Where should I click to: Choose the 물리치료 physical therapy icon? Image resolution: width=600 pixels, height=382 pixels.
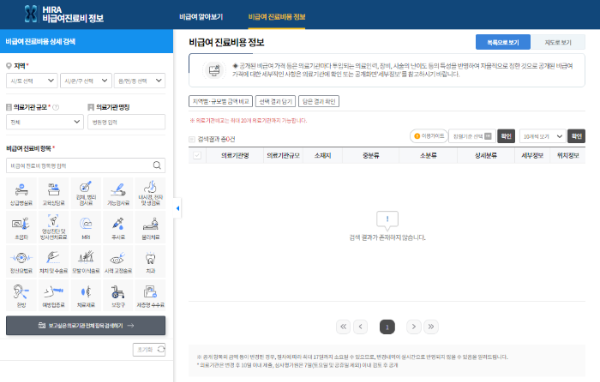coord(150,227)
